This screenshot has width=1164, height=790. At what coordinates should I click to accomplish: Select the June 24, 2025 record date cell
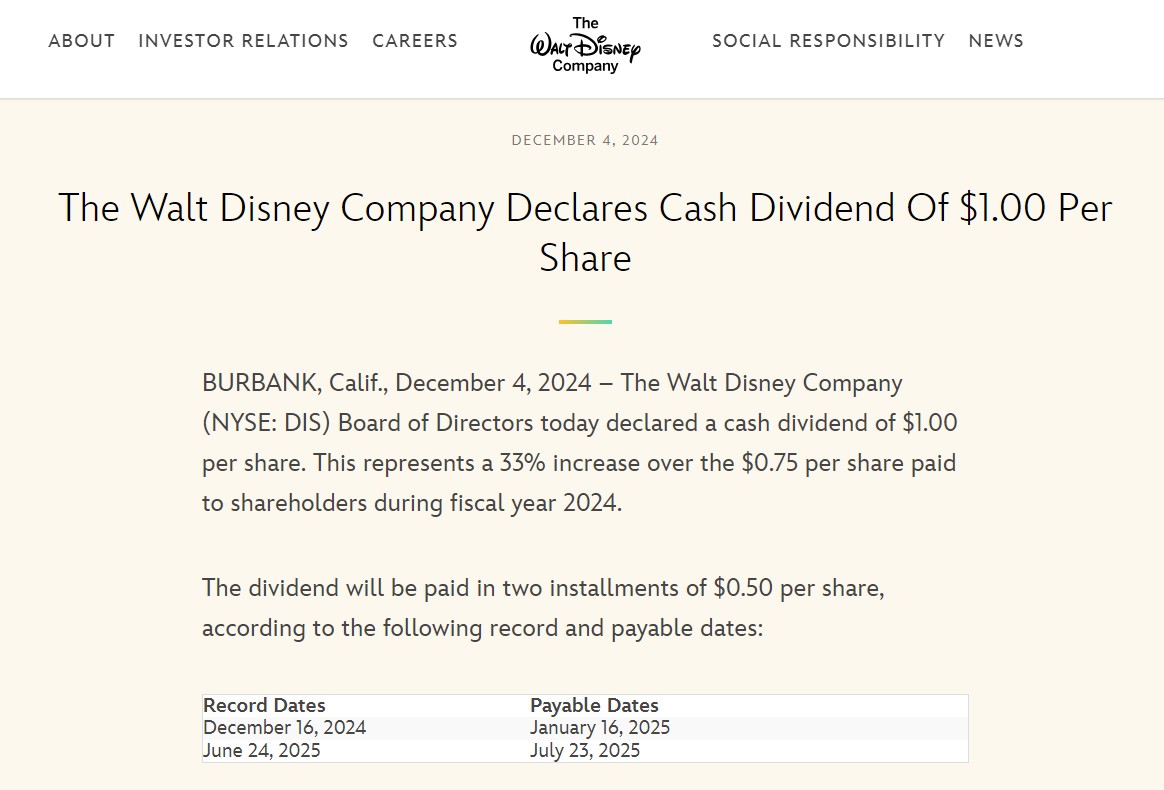262,750
